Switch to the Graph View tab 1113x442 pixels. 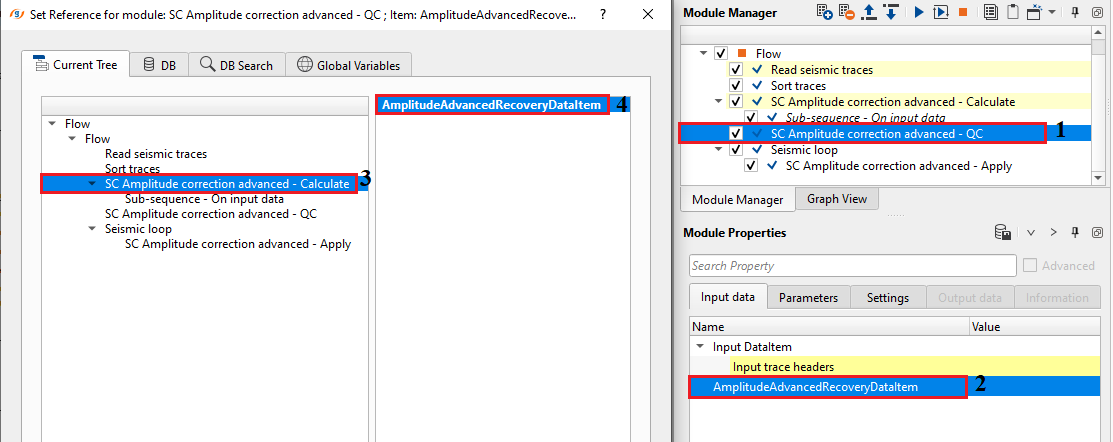click(837, 199)
